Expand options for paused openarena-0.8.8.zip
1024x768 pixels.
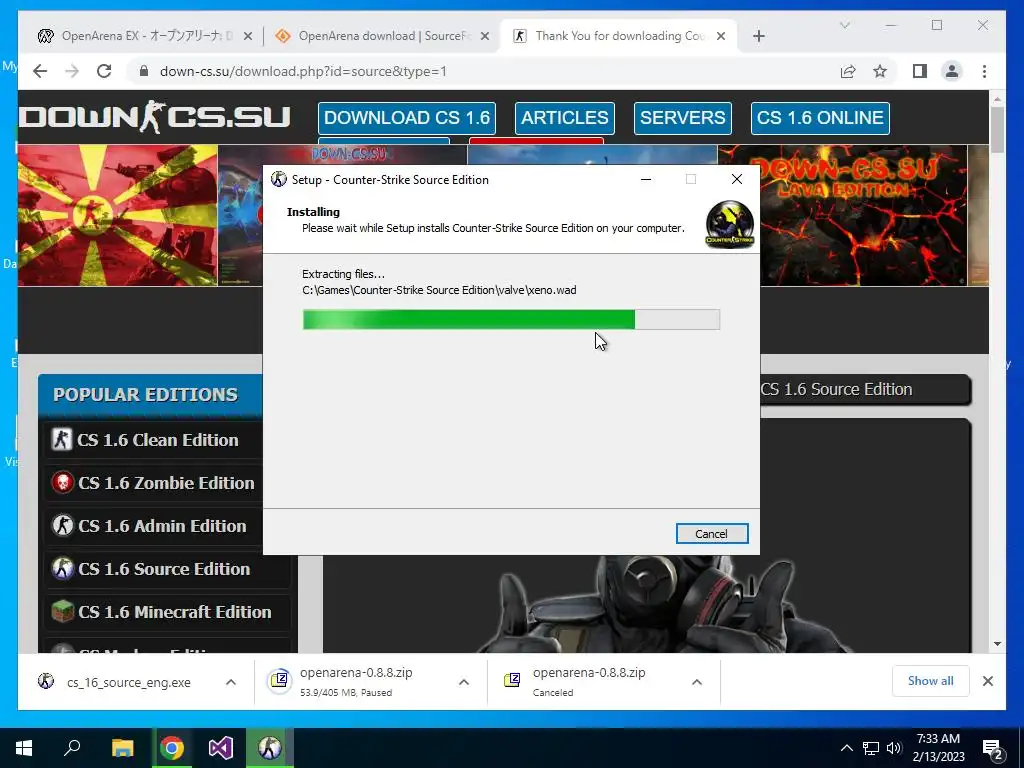pos(464,682)
